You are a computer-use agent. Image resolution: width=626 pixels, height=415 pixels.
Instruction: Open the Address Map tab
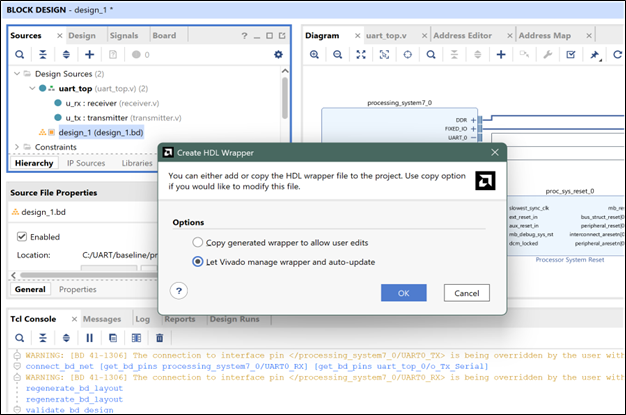click(x=545, y=36)
